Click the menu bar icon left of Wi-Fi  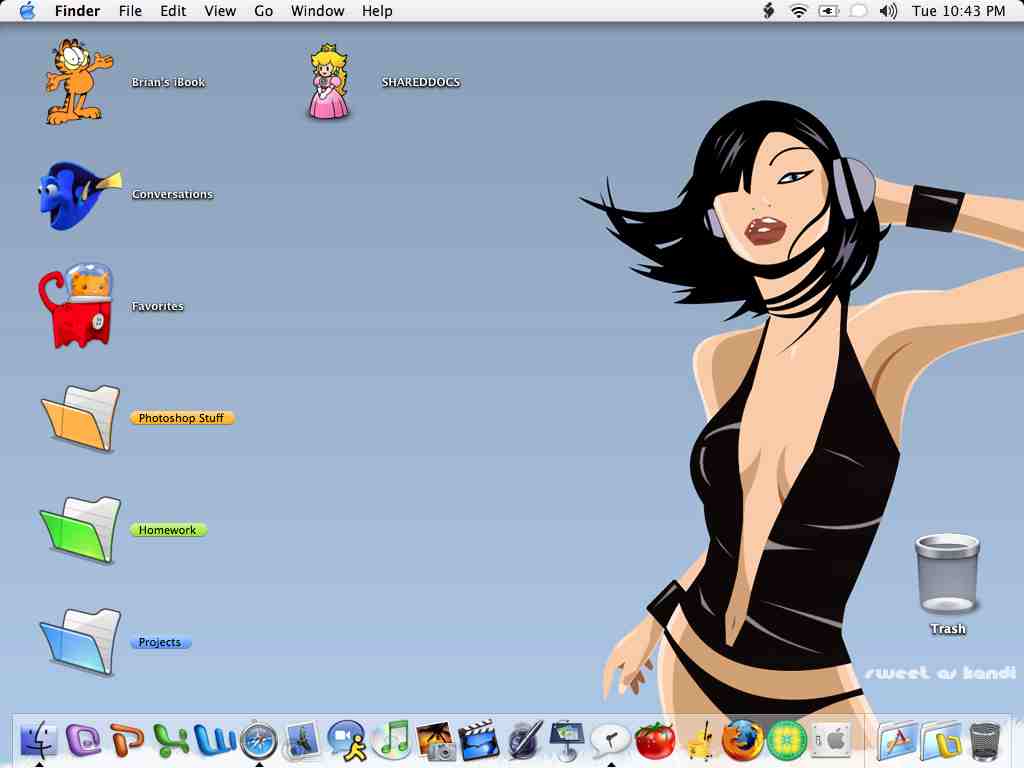coord(769,11)
